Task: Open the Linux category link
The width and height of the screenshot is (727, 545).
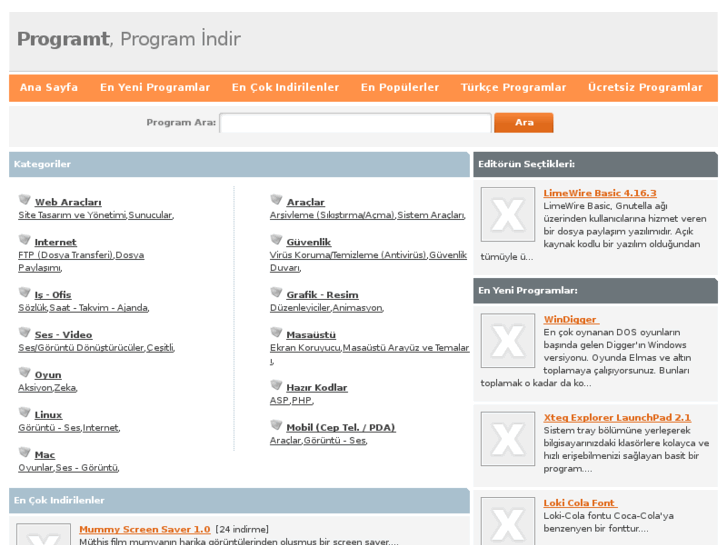Action: (x=48, y=415)
